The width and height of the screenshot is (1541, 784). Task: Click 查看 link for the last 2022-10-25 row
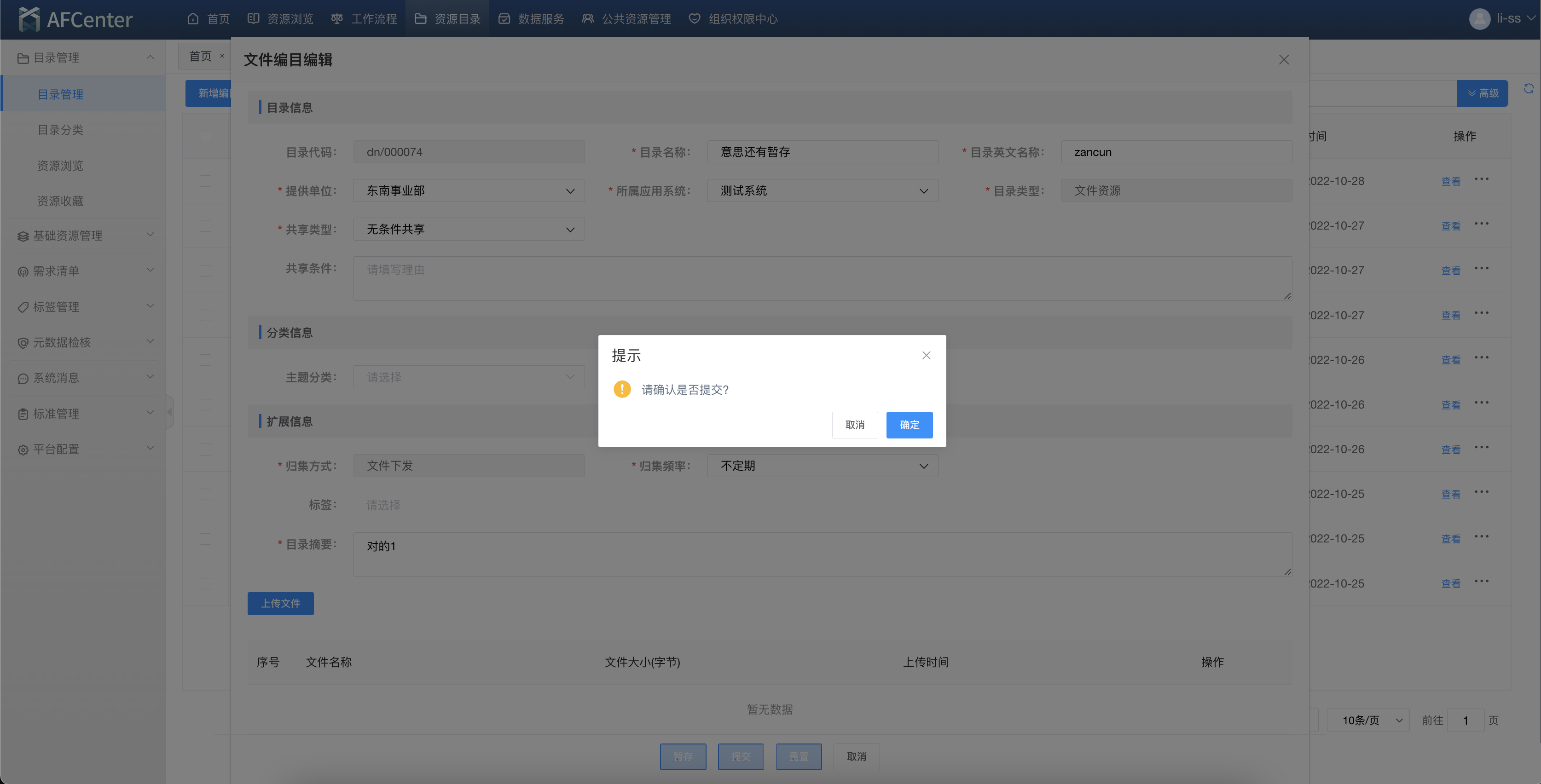(x=1451, y=584)
